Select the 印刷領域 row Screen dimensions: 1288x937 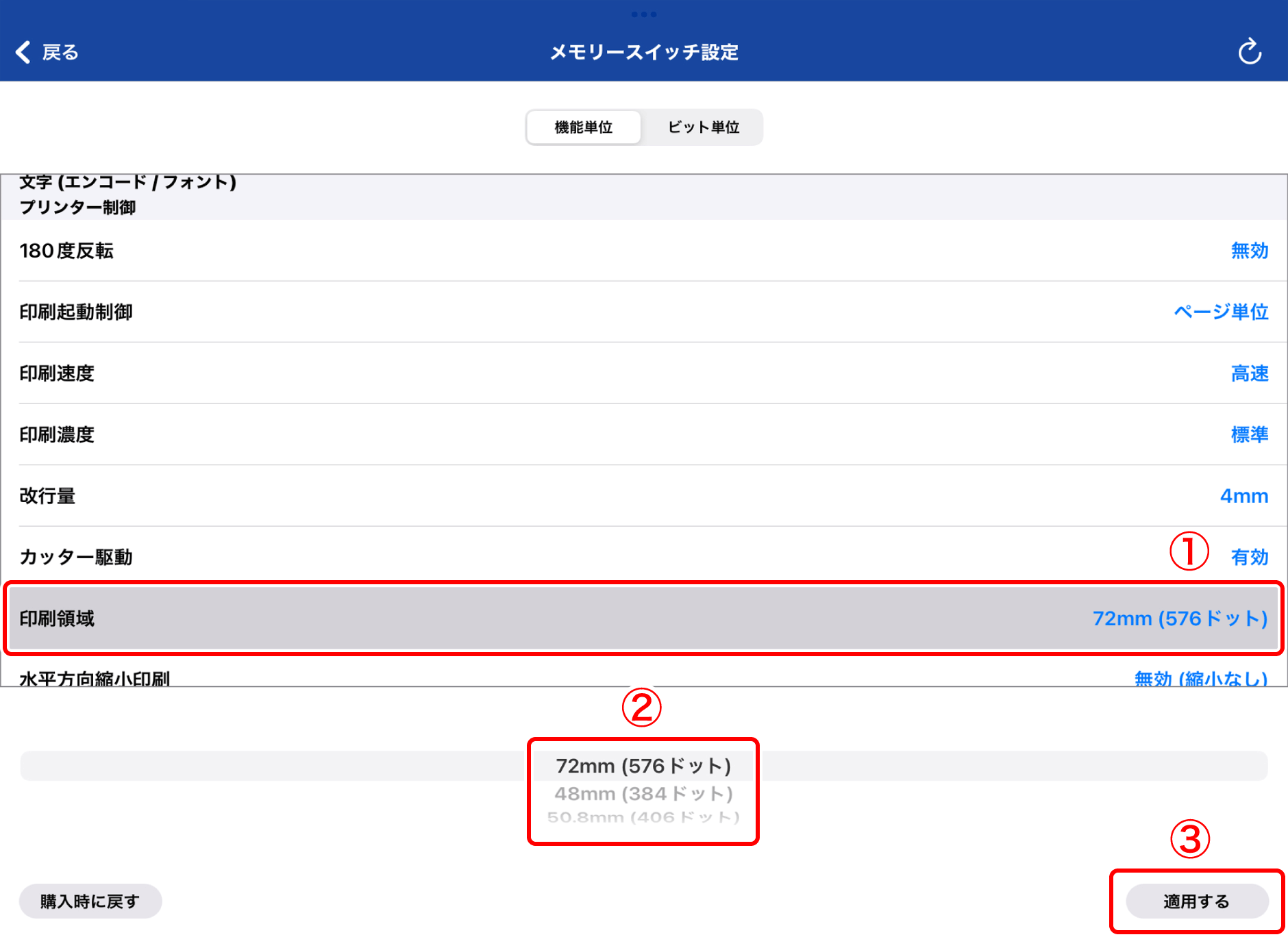click(643, 619)
